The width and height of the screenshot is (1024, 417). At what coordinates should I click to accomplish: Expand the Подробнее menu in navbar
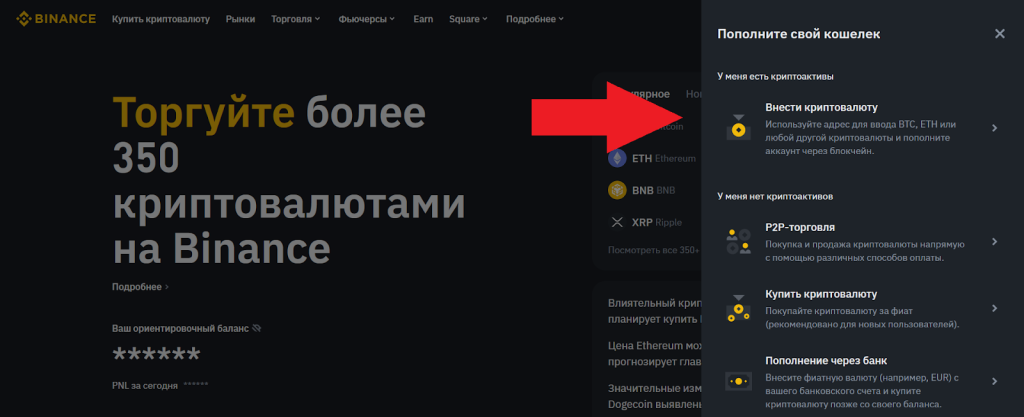[534, 19]
